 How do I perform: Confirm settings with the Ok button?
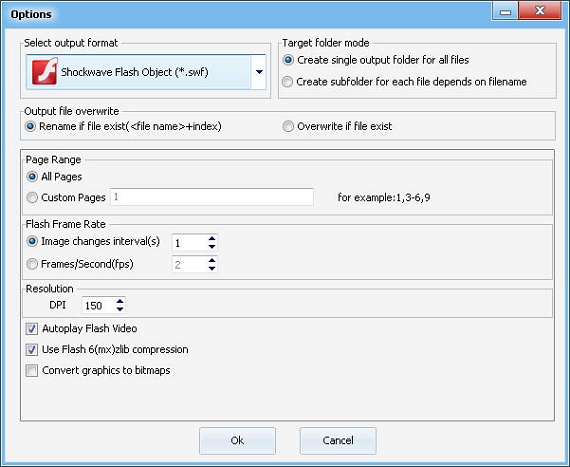237,440
